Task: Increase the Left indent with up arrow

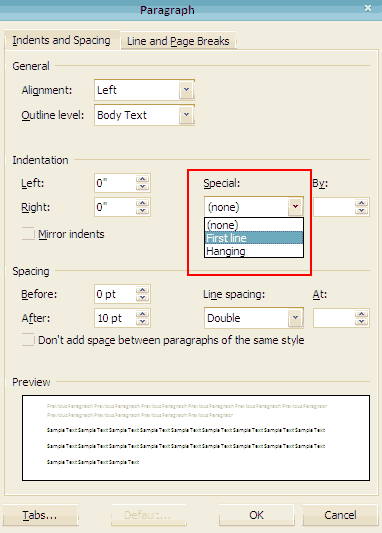Action: (x=142, y=179)
